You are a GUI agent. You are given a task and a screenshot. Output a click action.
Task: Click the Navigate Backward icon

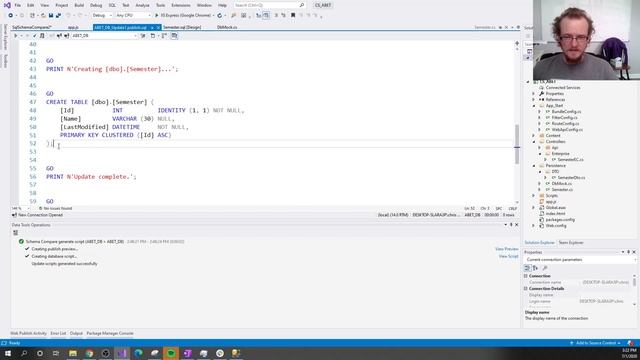click(11, 16)
